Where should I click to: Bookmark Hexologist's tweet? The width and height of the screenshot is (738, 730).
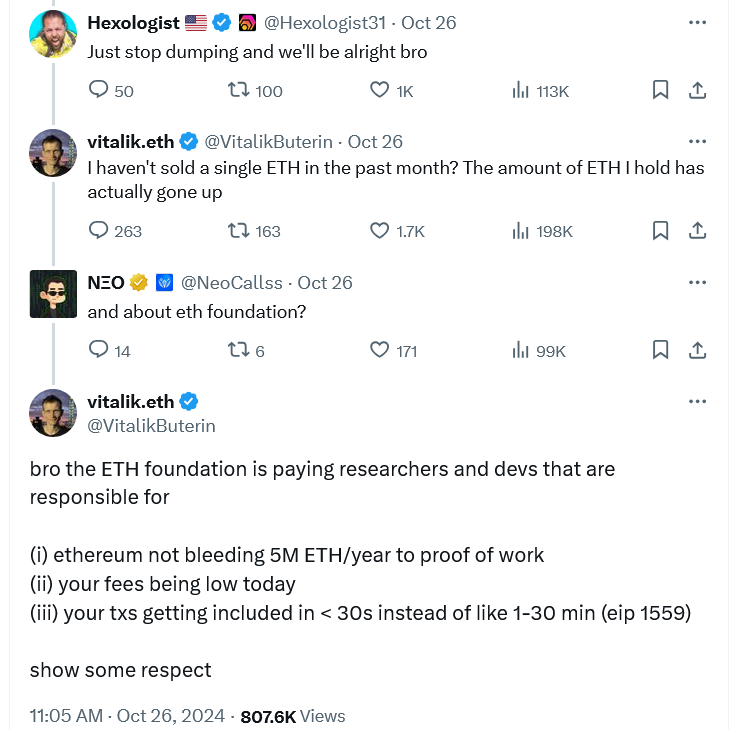click(x=660, y=90)
